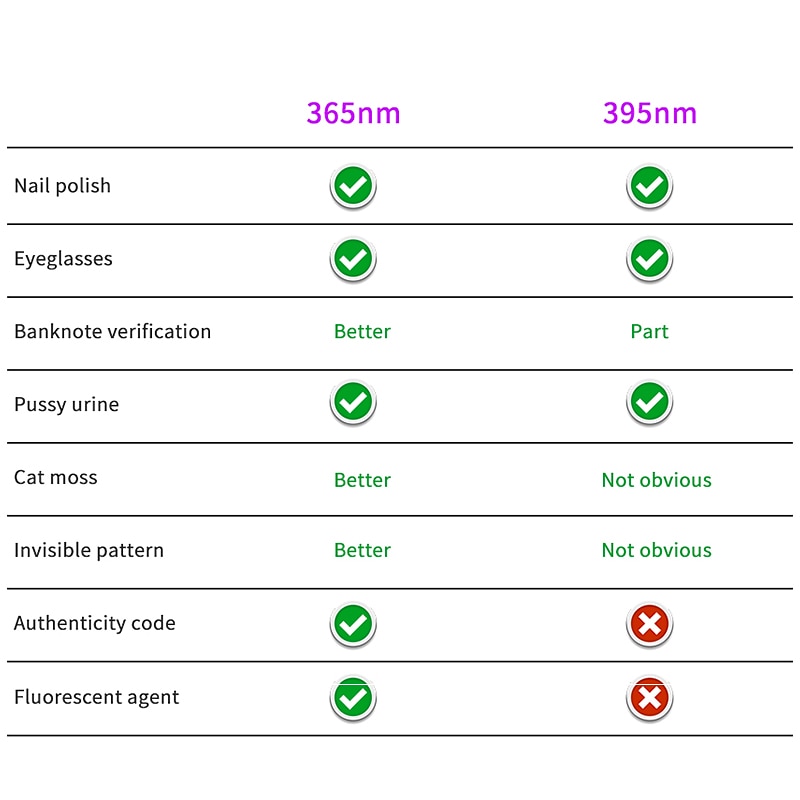Click the 365nm green check for Nail polish
This screenshot has width=800, height=800.
click(353, 186)
